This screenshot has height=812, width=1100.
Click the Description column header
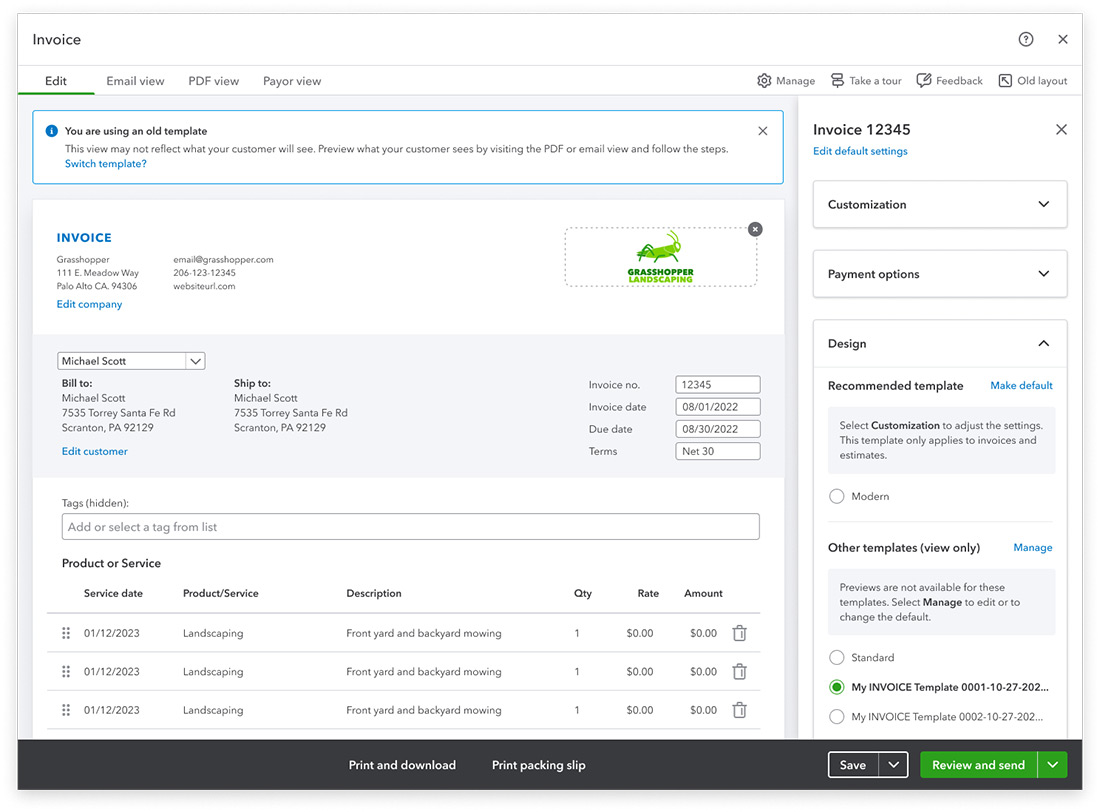pos(373,593)
